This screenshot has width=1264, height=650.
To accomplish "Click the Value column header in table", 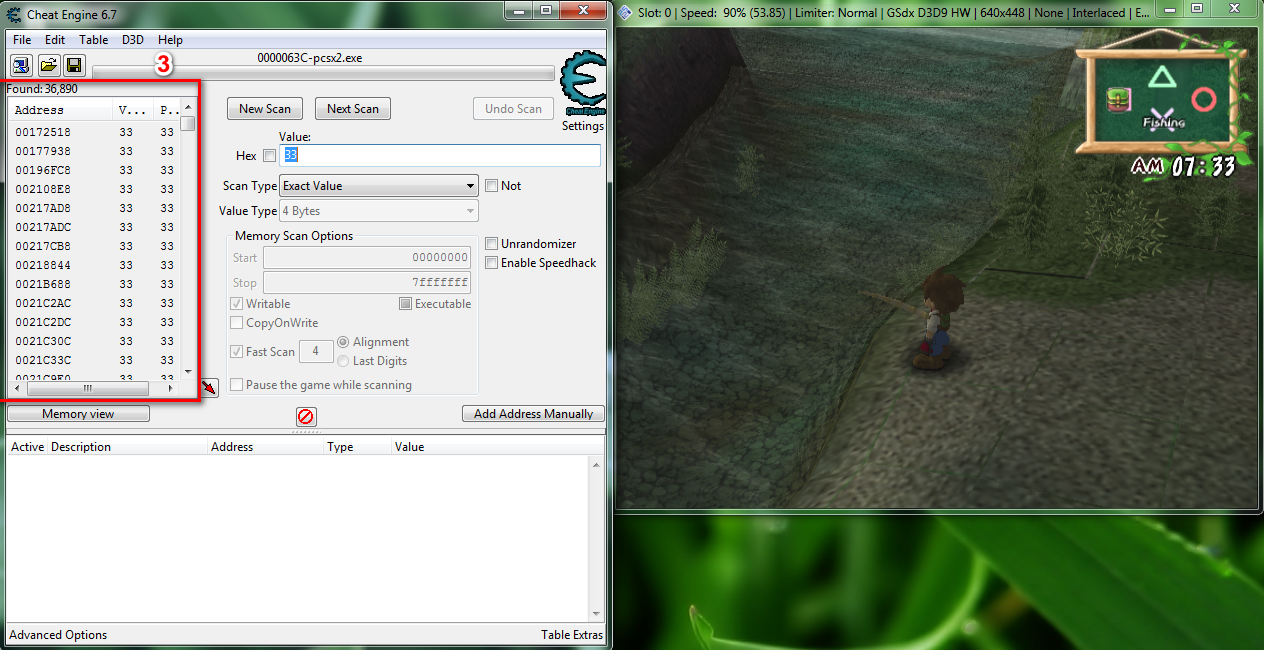I will coord(490,447).
